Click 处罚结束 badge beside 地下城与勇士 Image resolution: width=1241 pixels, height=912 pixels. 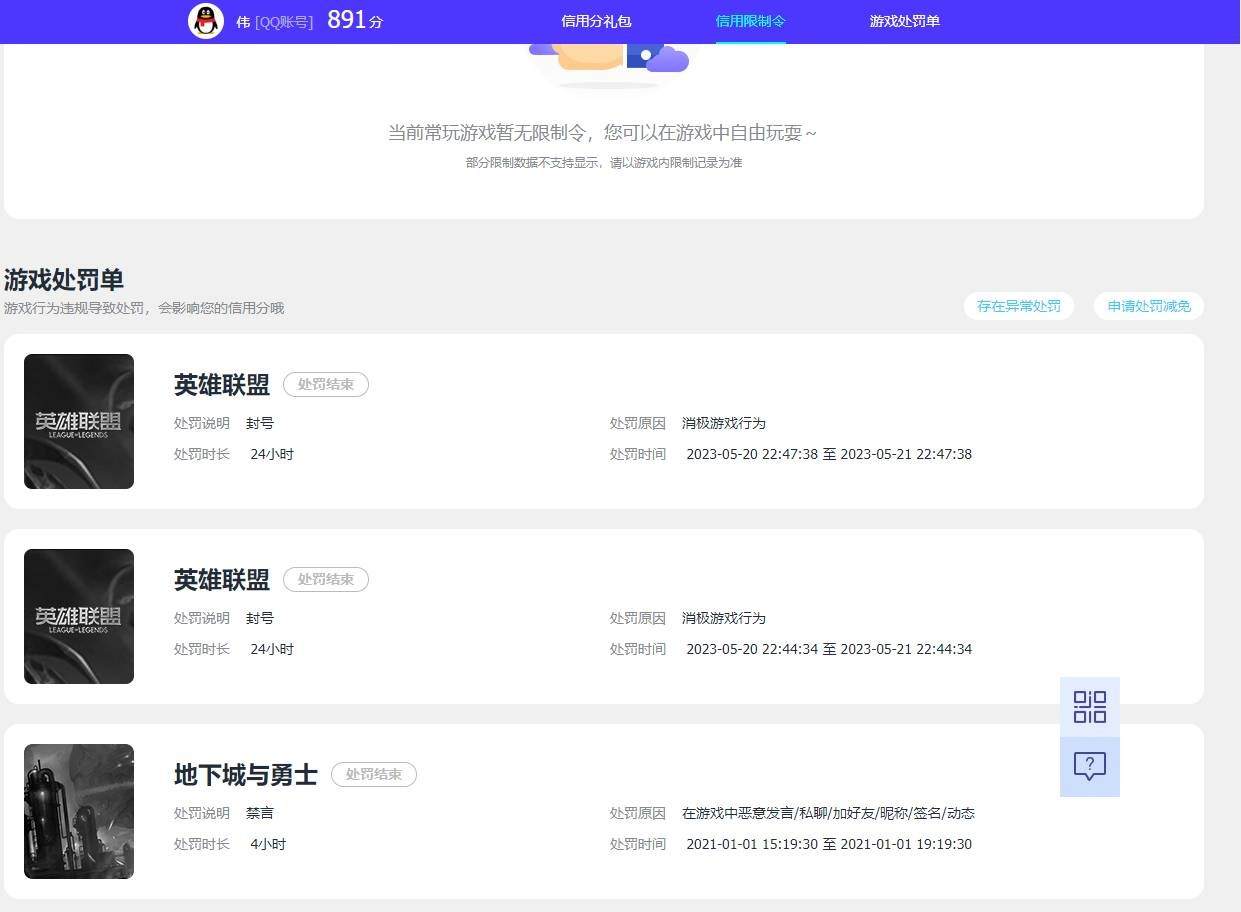pyautogui.click(x=374, y=774)
